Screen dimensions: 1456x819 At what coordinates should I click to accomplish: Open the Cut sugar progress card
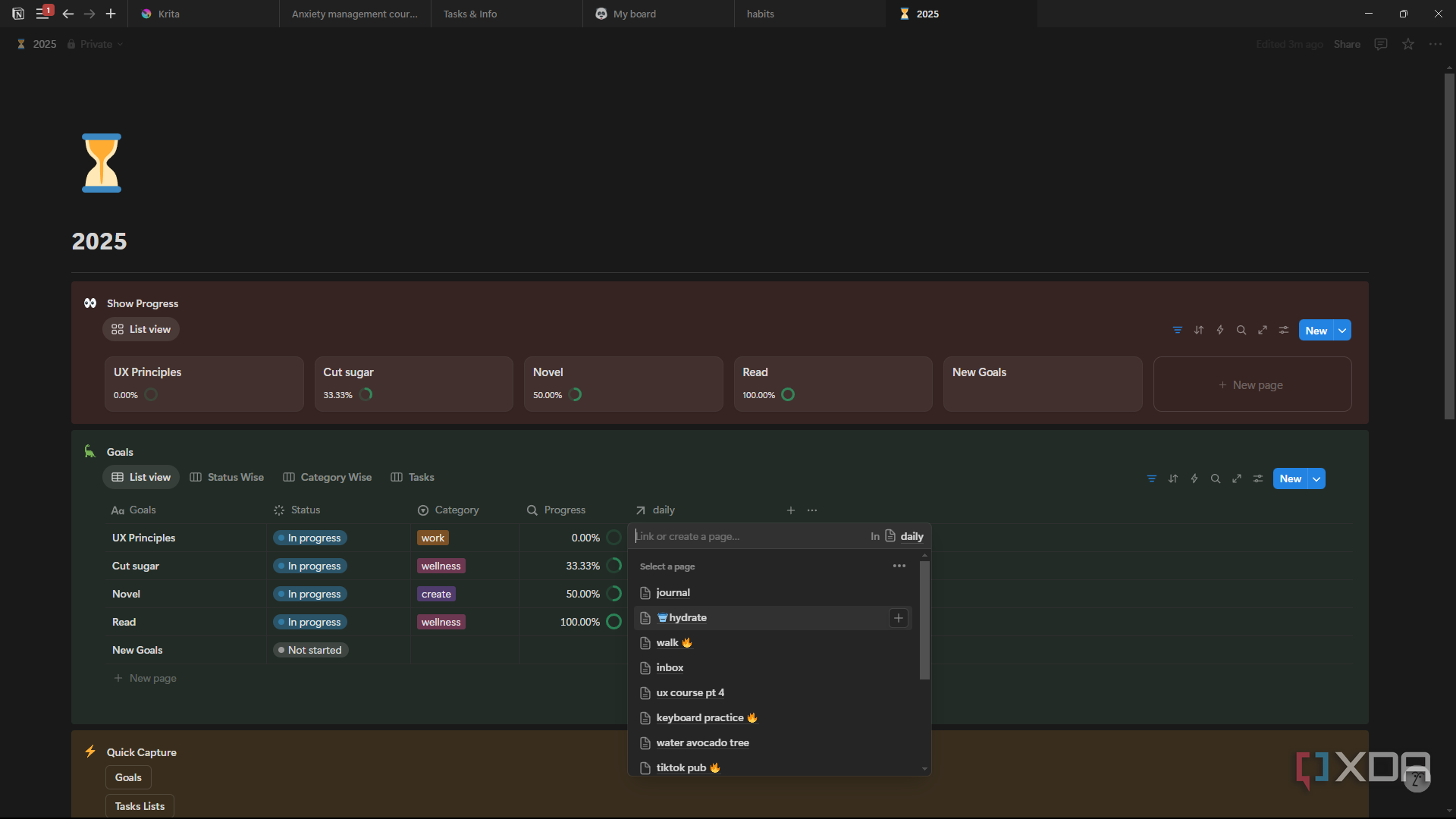(414, 384)
